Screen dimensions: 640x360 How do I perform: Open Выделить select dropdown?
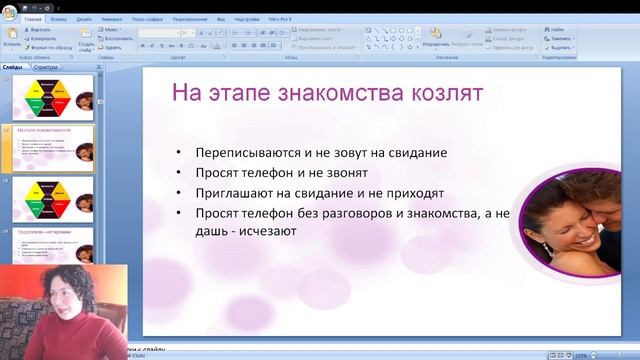click(559, 48)
